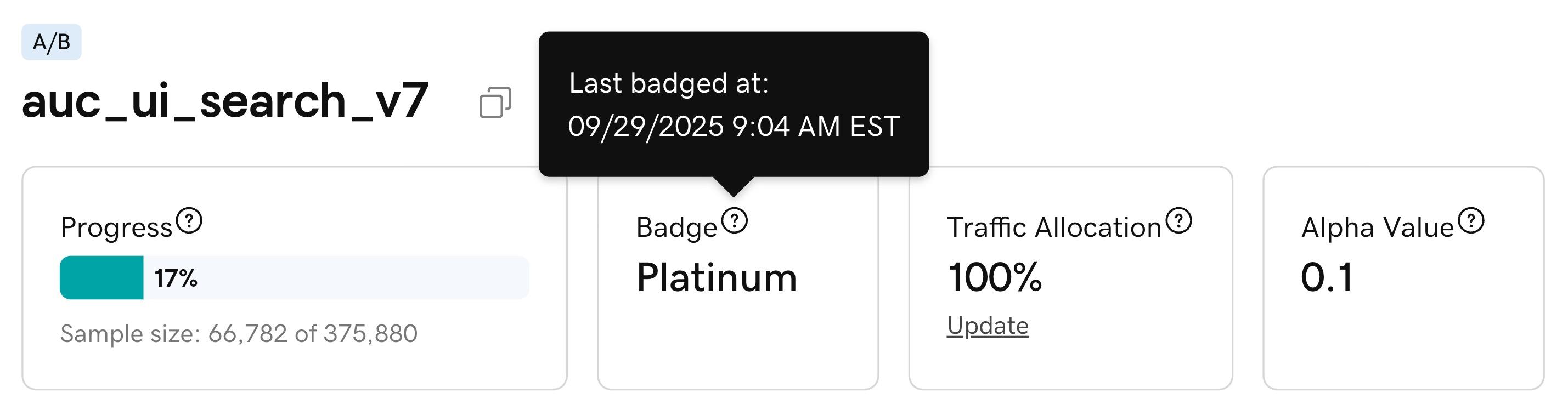Select the 0.1 alpha value
Viewport: 1568px width, 410px height.
1327,278
